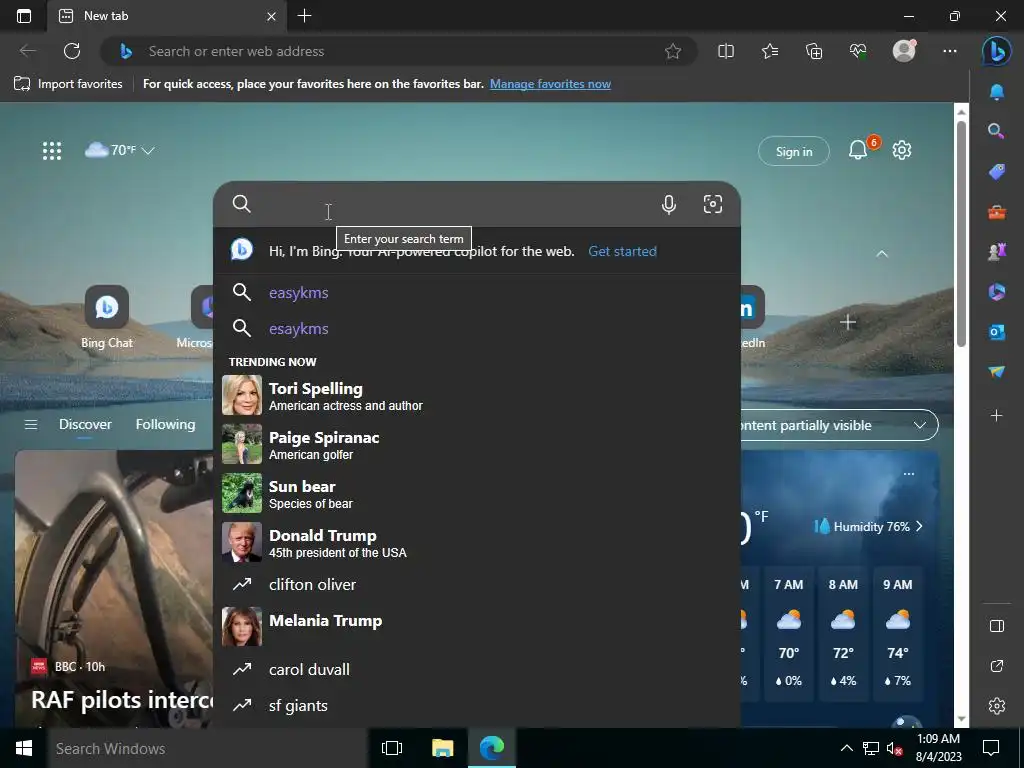Add a new app to the sidebar

[997, 415]
